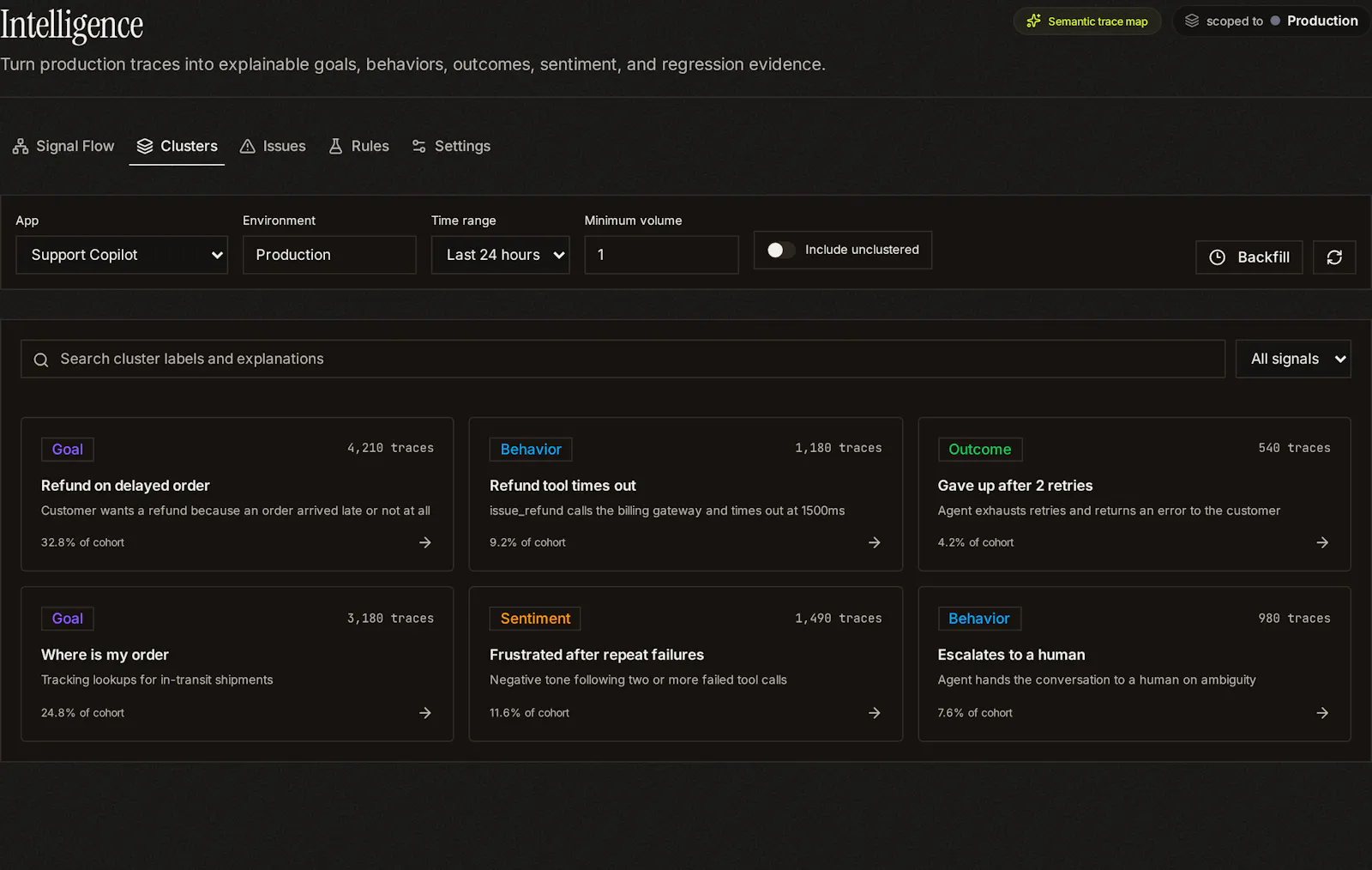Click the Sentiment tag

pos(535,619)
